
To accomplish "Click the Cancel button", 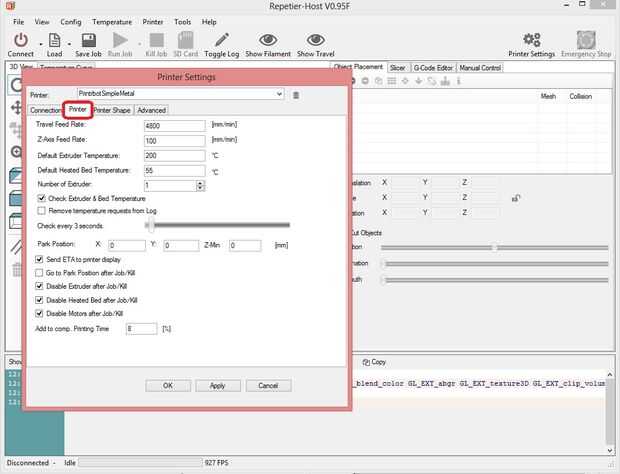I will tap(268, 385).
